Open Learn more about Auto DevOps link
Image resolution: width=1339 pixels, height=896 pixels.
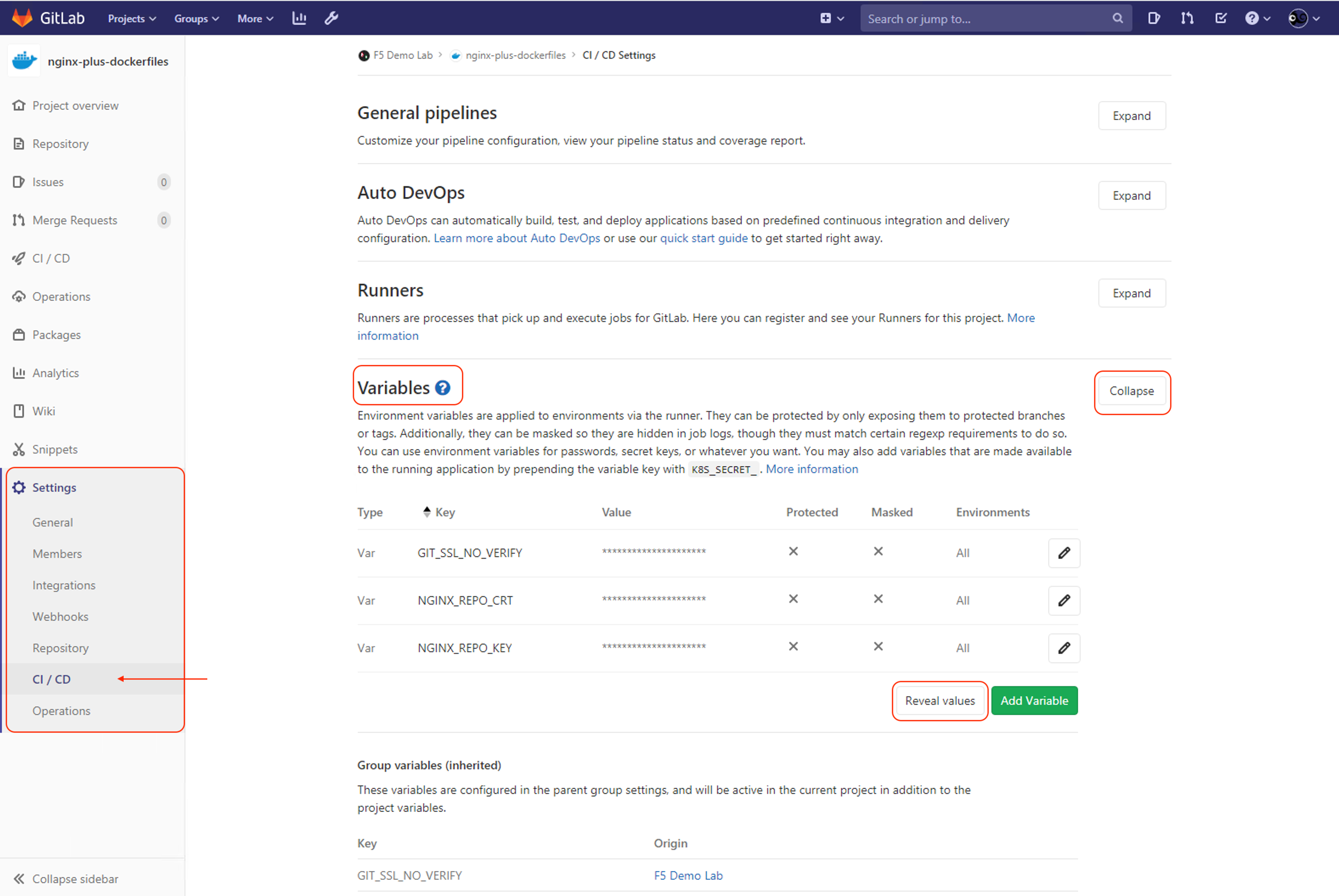click(517, 238)
